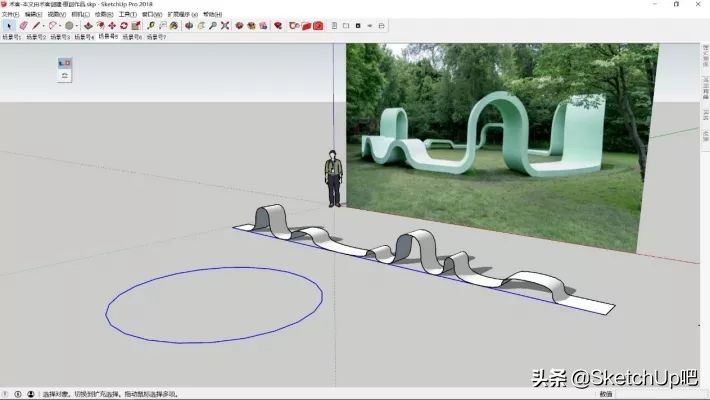This screenshot has height=400, width=710.
Task: Open the 扩展程序 extensions menu
Action: coord(181,15)
